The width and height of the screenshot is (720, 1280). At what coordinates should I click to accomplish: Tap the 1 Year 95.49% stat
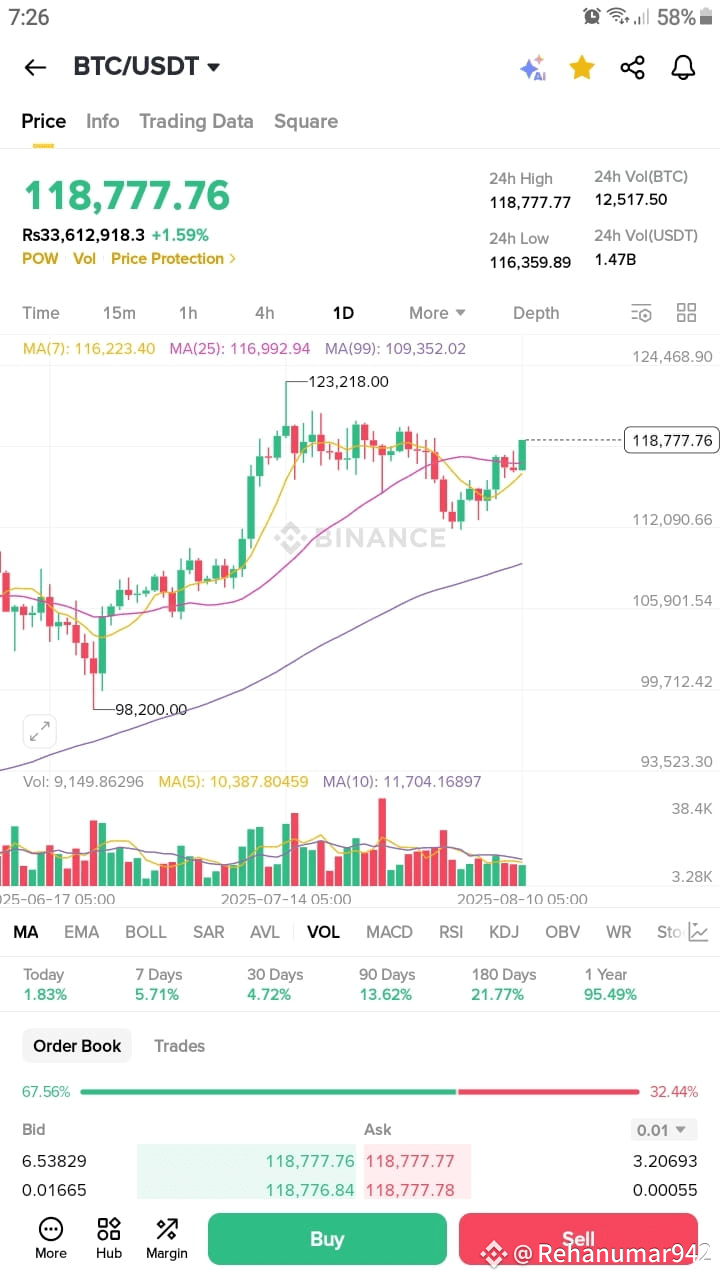[x=610, y=984]
